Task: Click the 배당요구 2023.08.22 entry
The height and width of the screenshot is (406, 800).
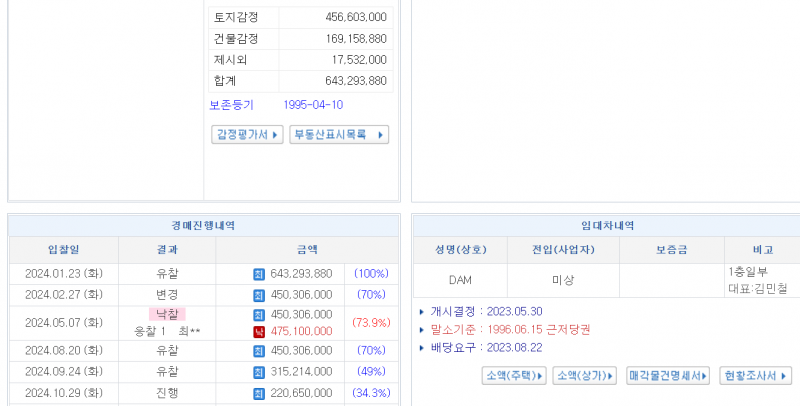Action: (489, 346)
